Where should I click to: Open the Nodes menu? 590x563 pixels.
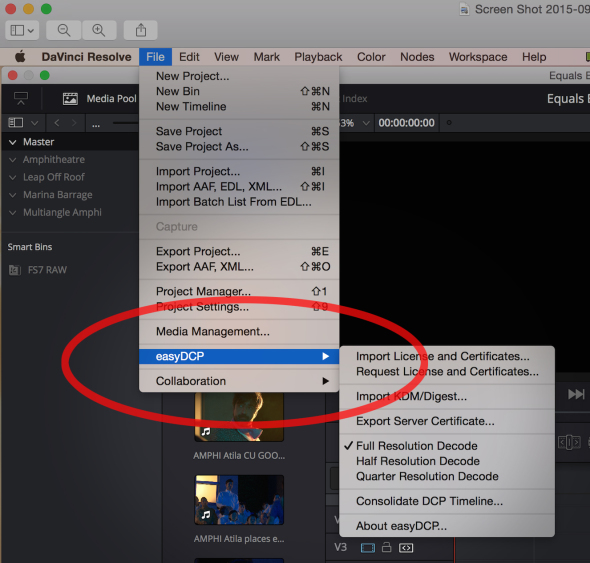click(417, 57)
